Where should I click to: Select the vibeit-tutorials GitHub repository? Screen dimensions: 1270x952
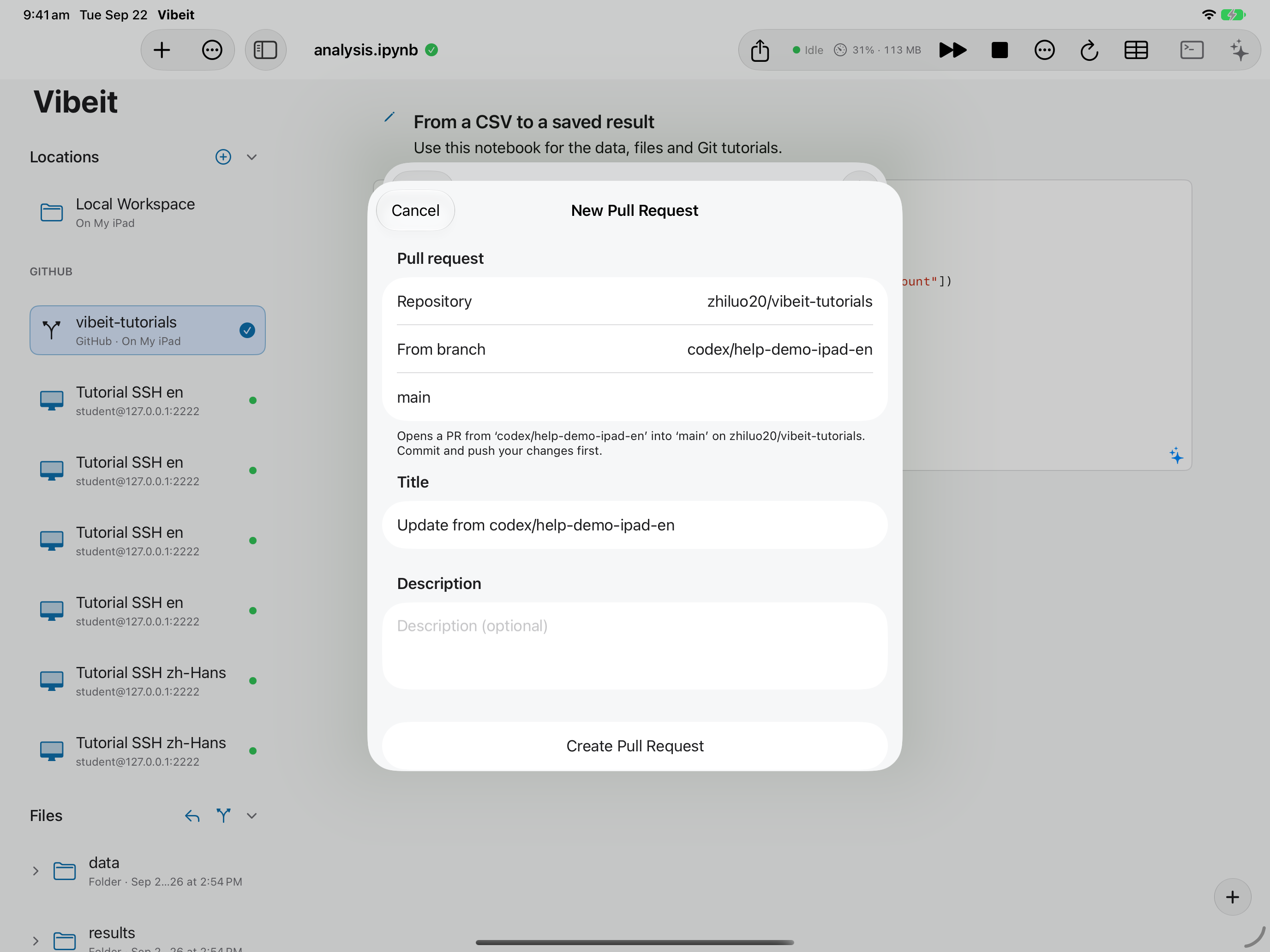147,330
